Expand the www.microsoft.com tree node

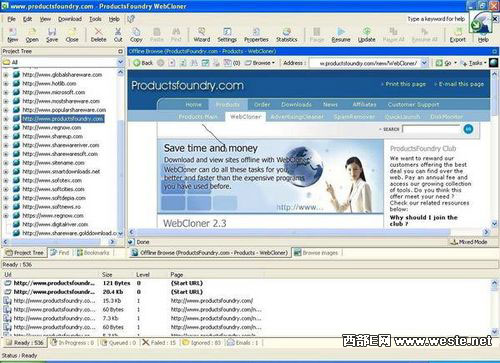[6, 92]
